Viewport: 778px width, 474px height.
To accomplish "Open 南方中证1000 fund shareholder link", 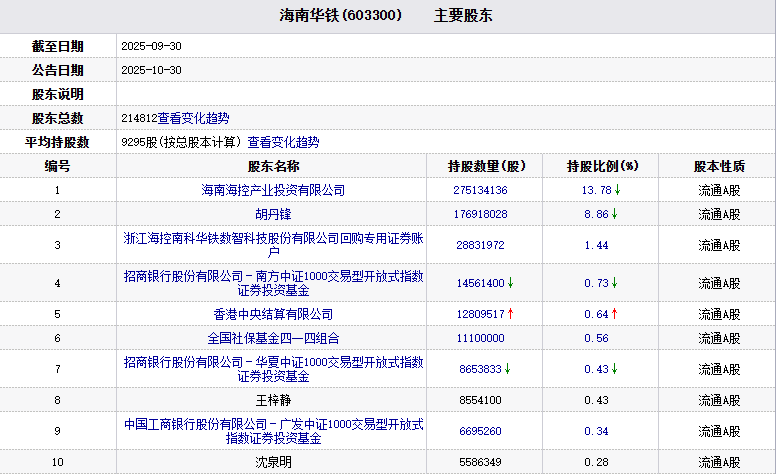I will [x=273, y=283].
